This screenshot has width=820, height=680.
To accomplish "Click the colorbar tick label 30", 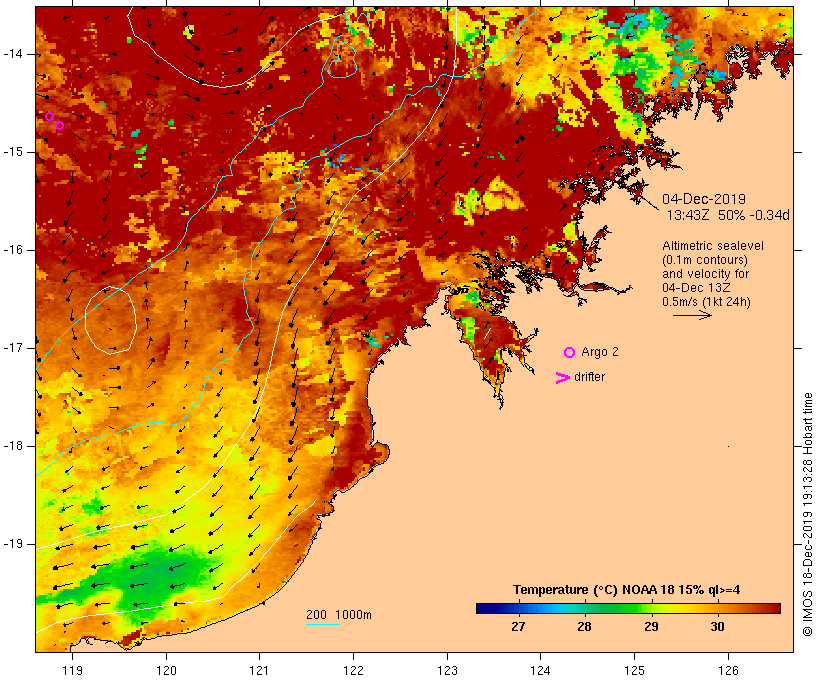I will coord(718,627).
